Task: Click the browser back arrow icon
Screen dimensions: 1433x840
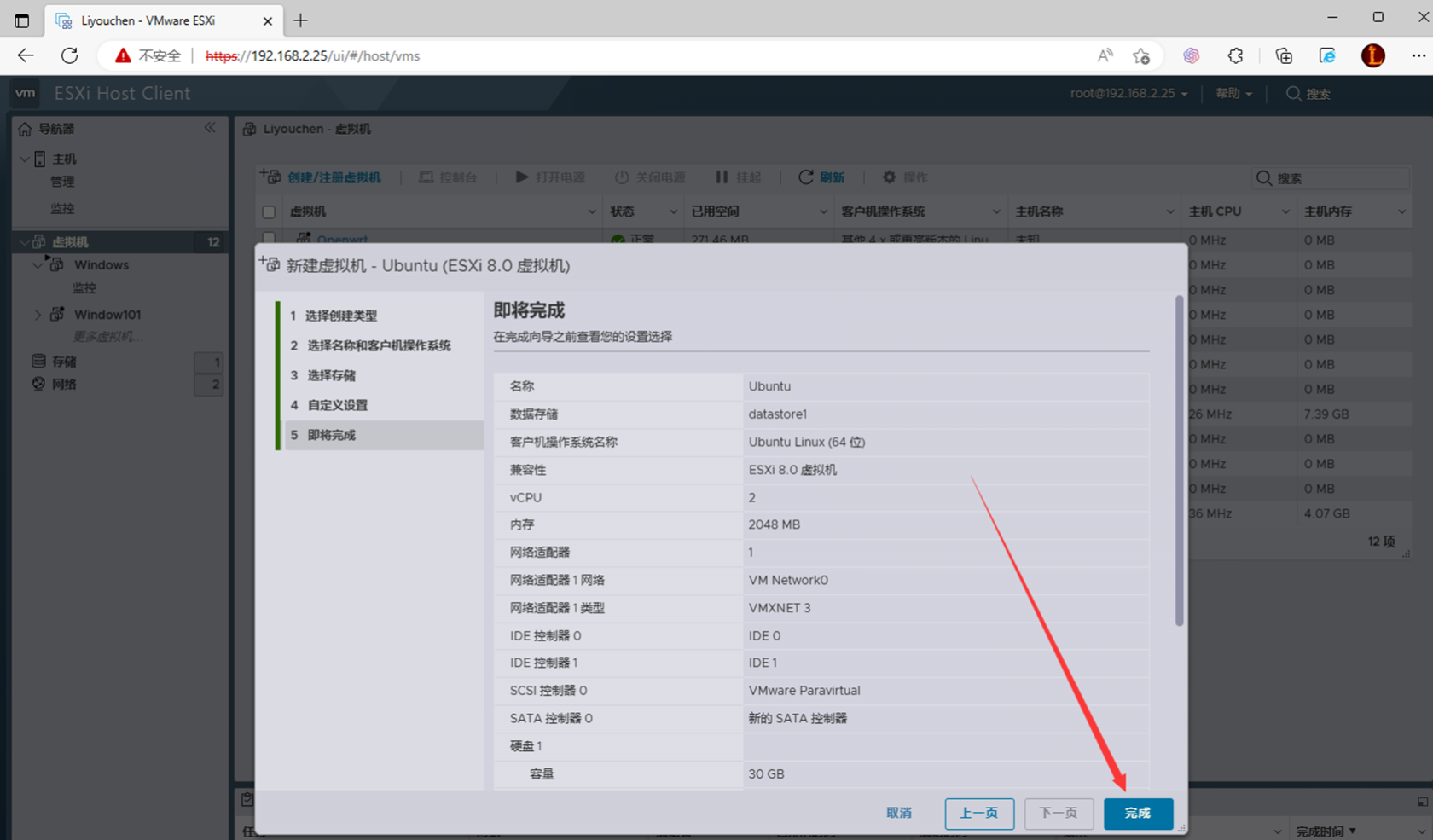Action: pos(26,56)
